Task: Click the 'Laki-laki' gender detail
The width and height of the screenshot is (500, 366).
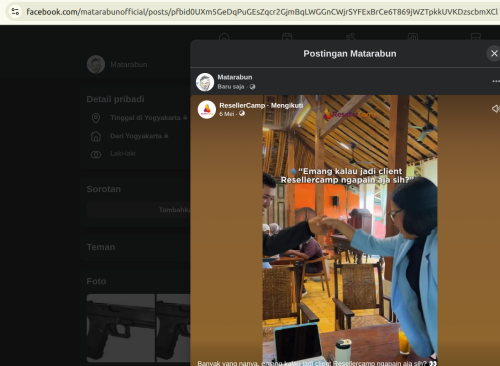Action: point(123,154)
